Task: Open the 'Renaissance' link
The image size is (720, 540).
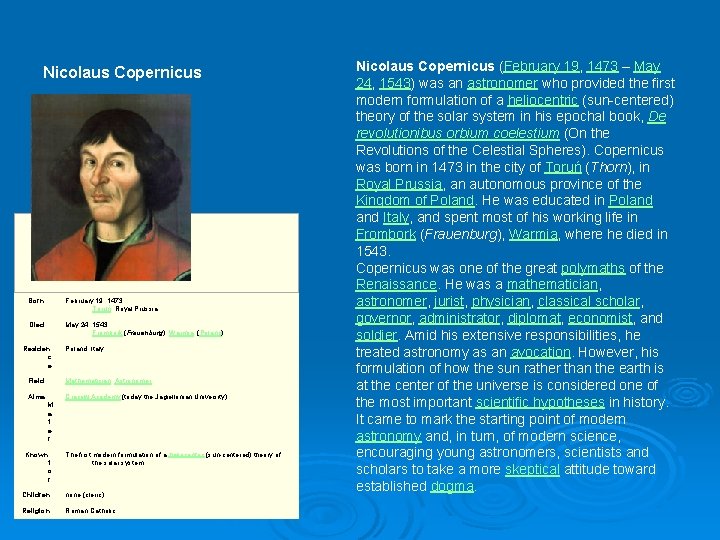Action: [396, 285]
